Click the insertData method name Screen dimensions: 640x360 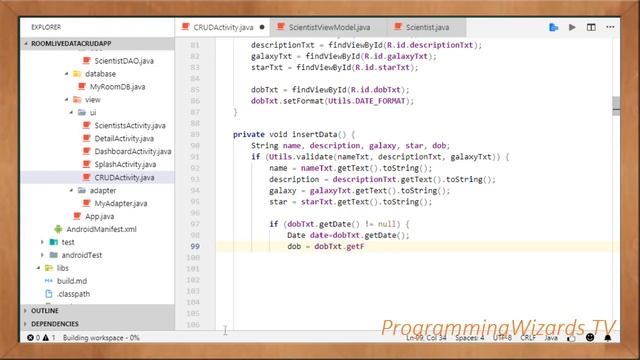tap(315, 134)
